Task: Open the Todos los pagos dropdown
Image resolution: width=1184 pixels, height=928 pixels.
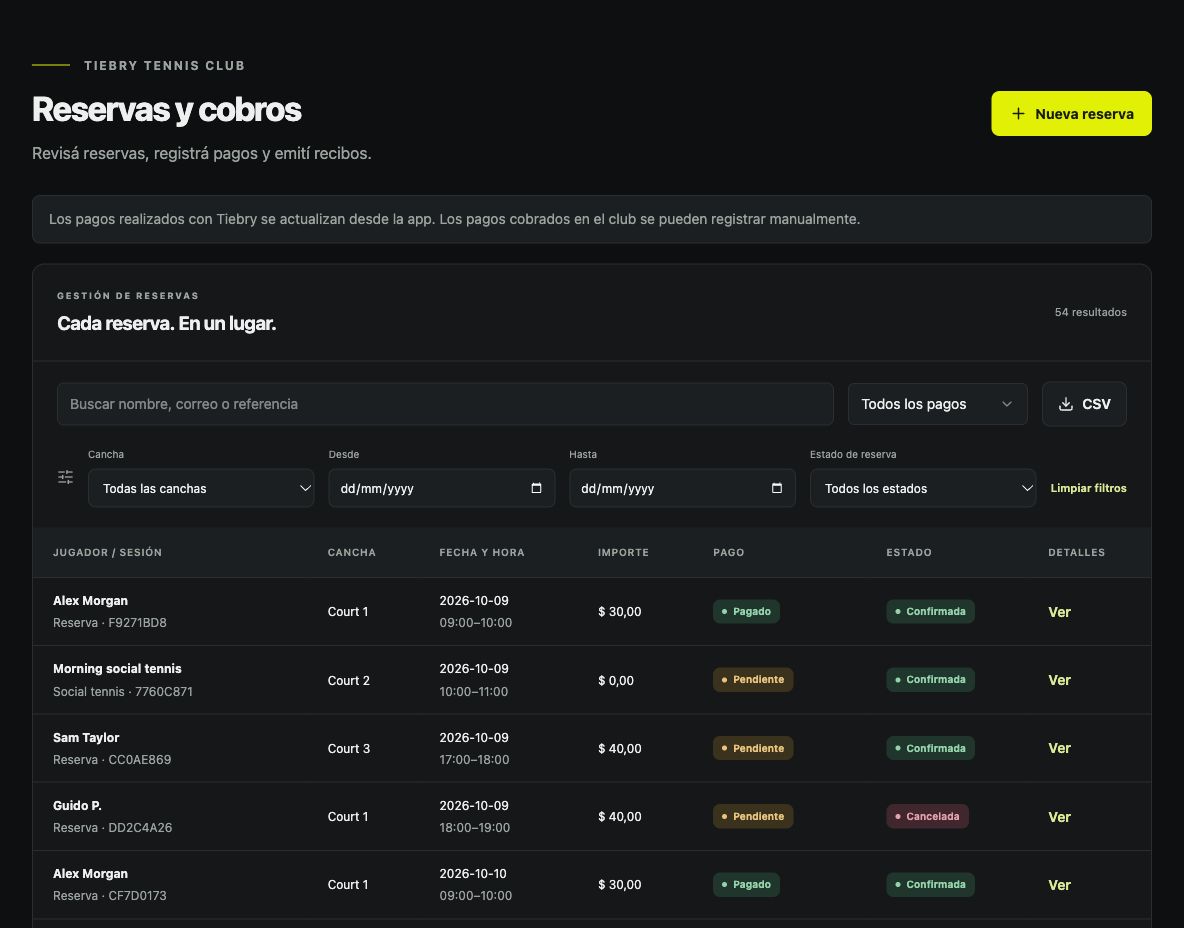Action: click(x=937, y=404)
